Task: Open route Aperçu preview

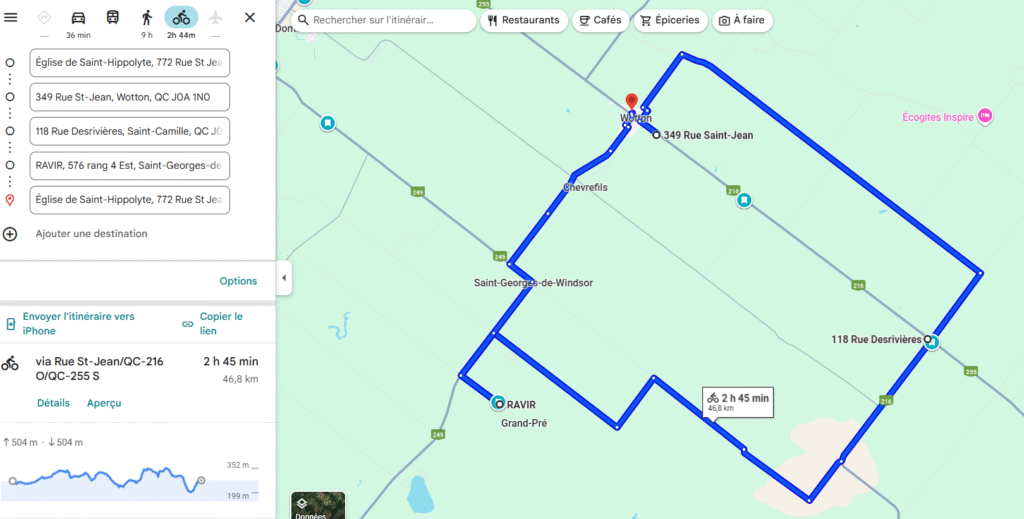Action: point(104,403)
